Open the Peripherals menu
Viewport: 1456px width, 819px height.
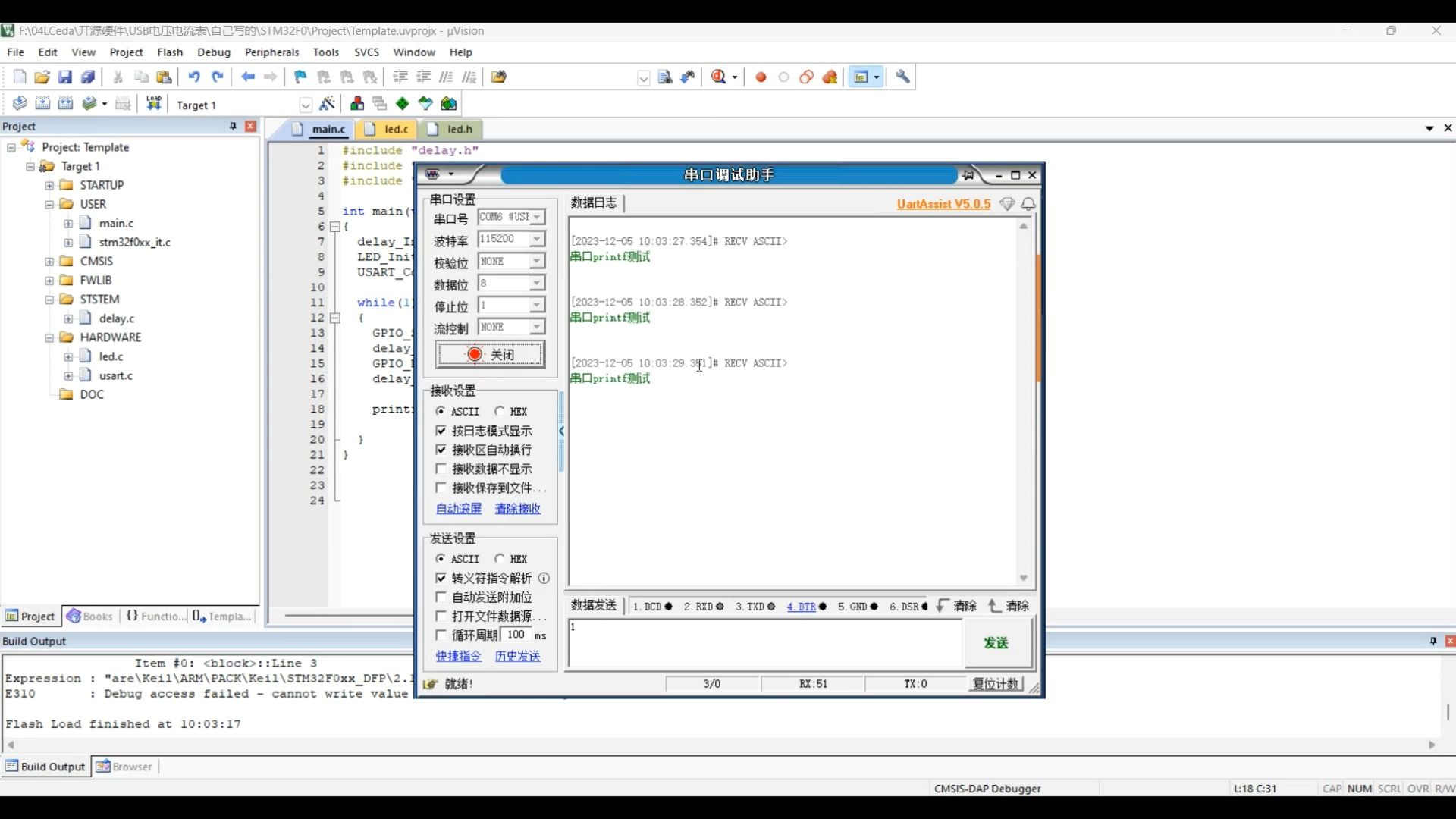coord(271,52)
